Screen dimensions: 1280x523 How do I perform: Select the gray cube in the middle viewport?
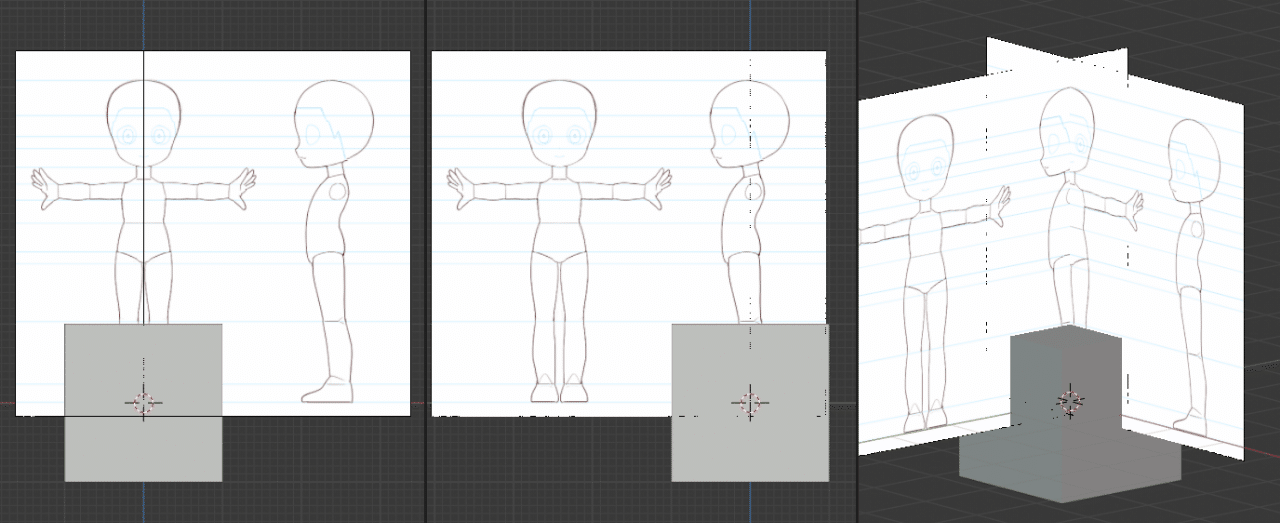(749, 403)
